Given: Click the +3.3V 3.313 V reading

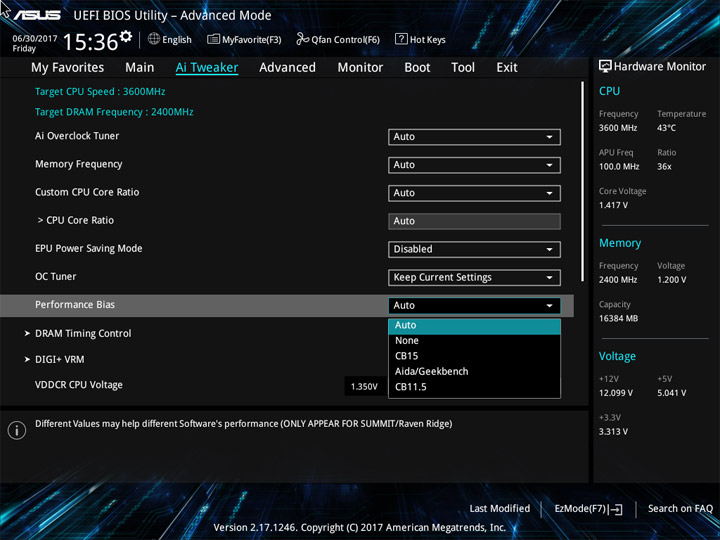Looking at the screenshot, I should [x=613, y=432].
